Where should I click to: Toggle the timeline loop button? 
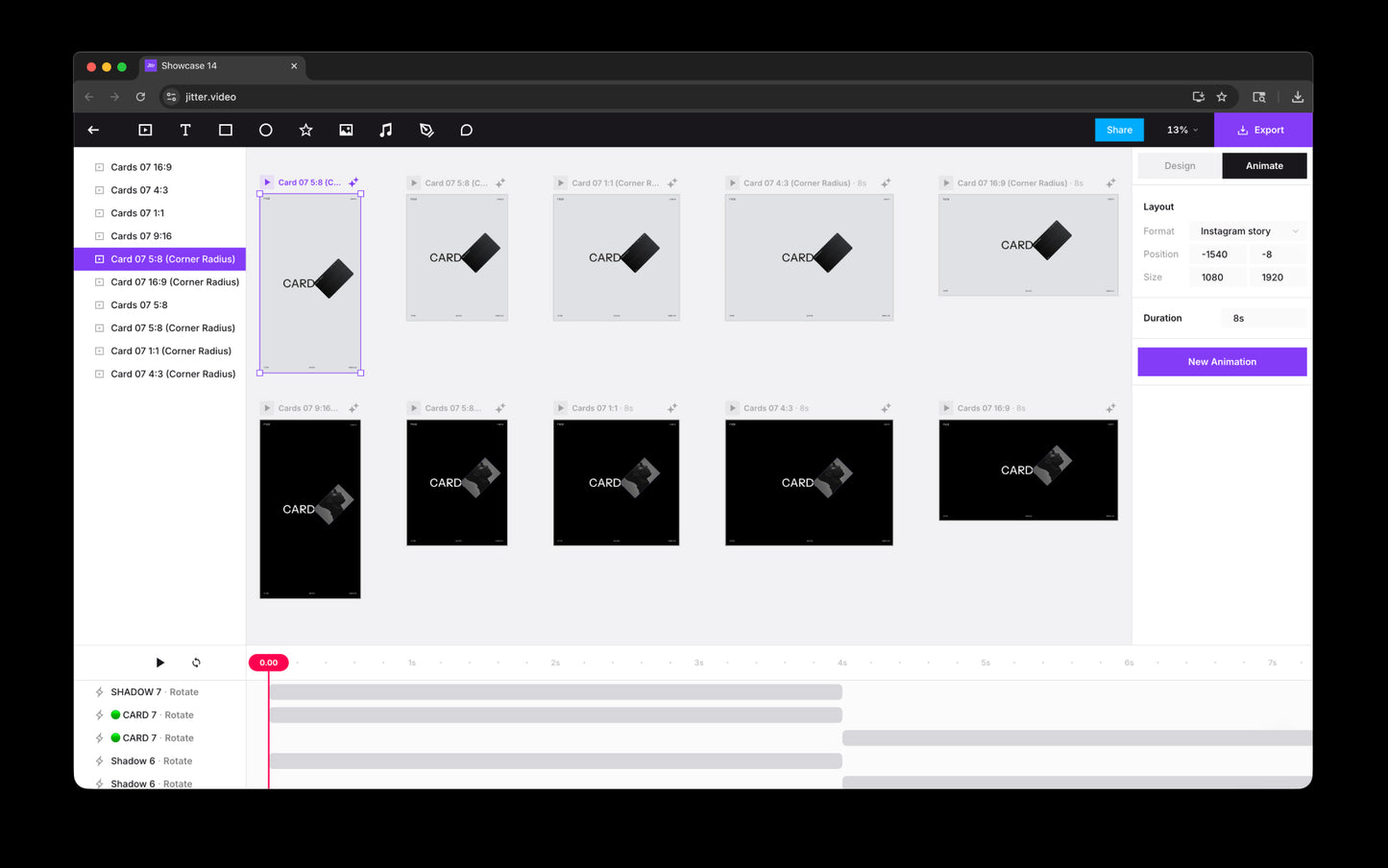coord(196,663)
